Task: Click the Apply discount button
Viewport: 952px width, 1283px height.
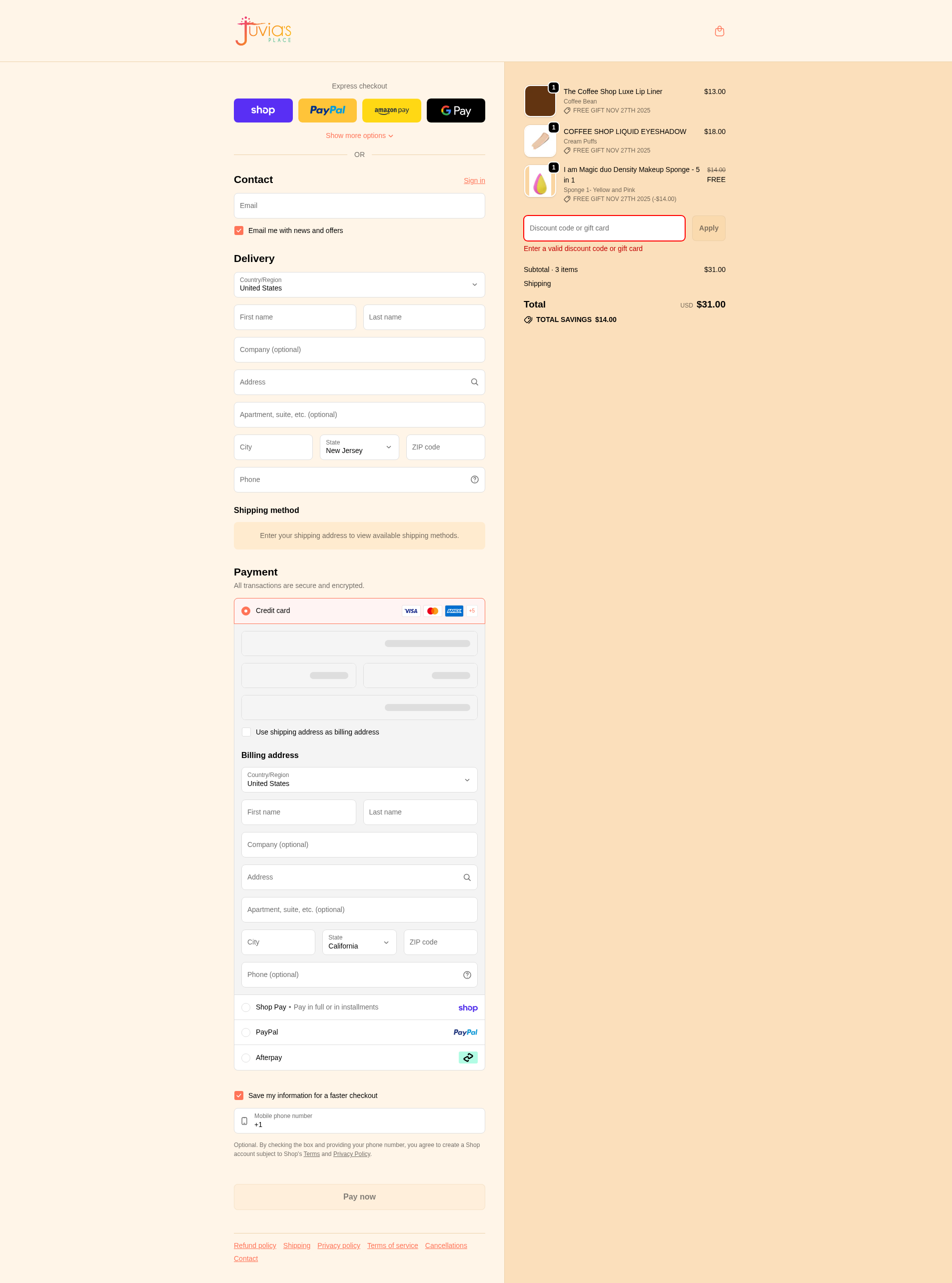Action: click(x=708, y=228)
